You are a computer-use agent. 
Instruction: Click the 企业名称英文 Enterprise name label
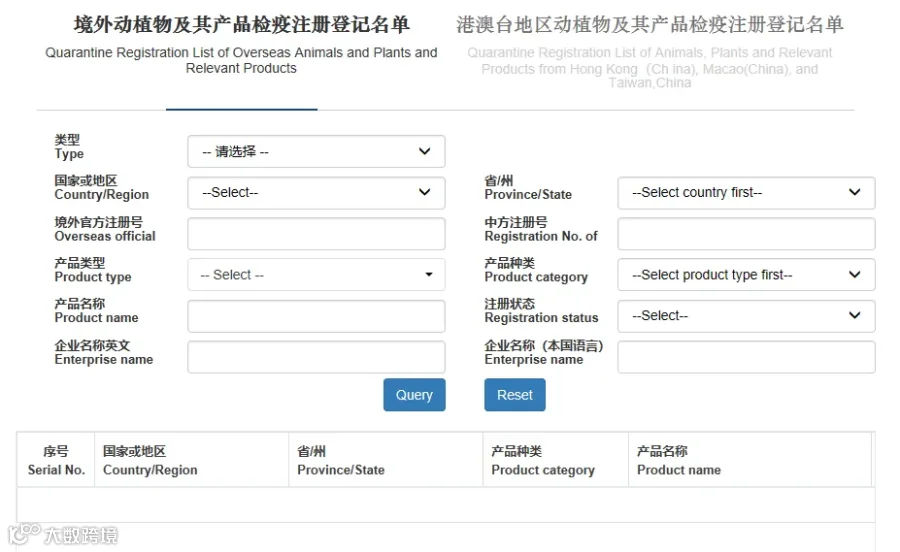[104, 352]
